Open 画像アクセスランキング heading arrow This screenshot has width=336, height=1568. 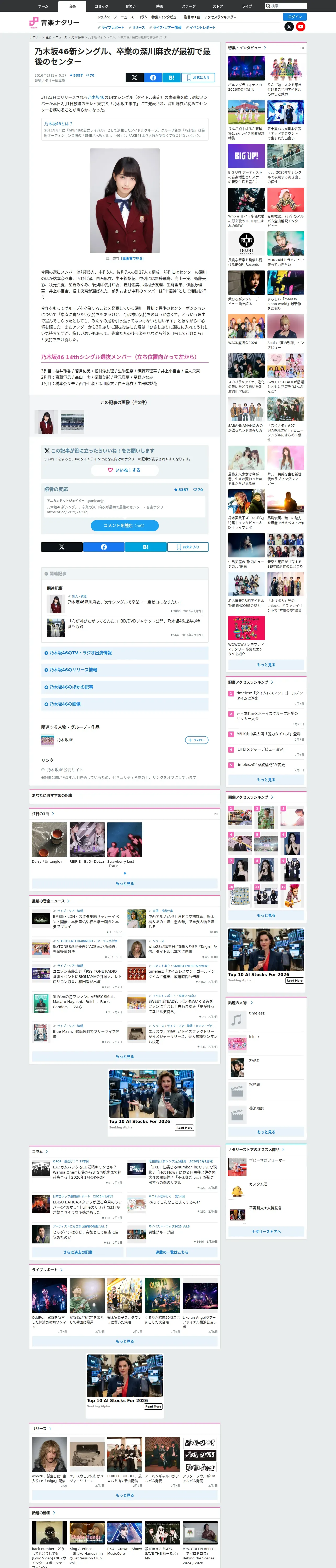coord(272,797)
